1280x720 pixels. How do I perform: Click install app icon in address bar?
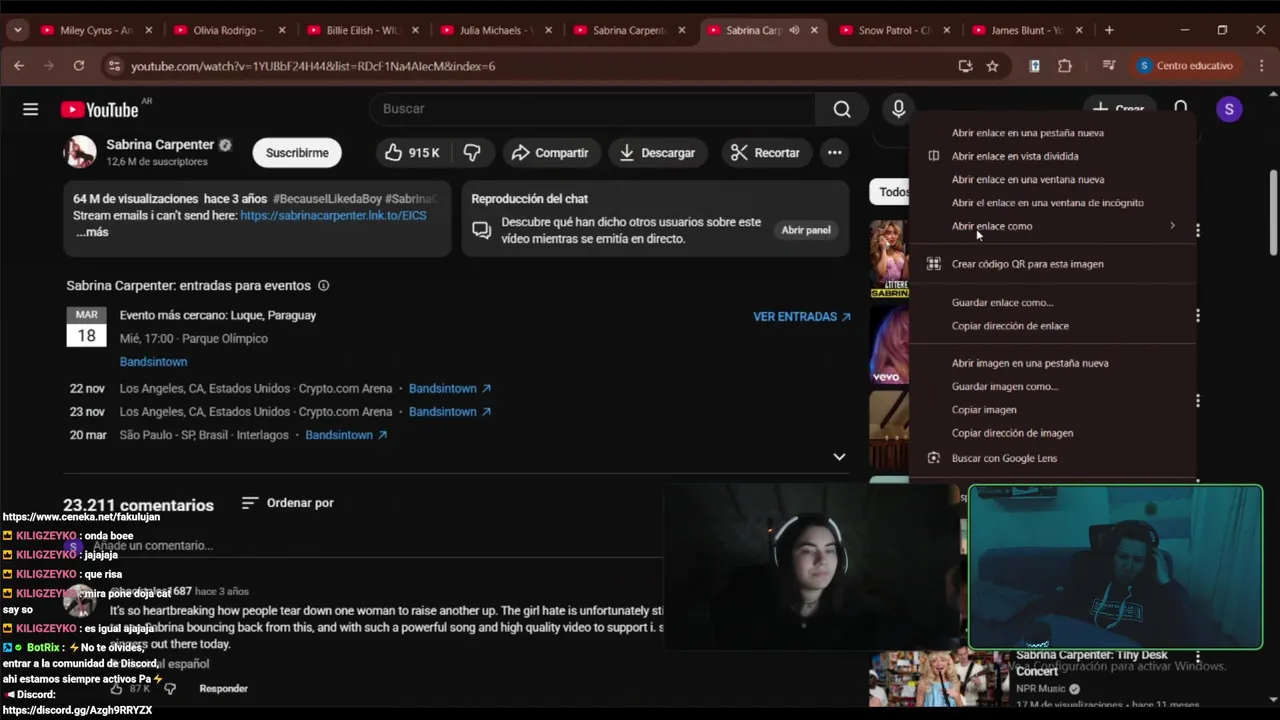(x=965, y=66)
